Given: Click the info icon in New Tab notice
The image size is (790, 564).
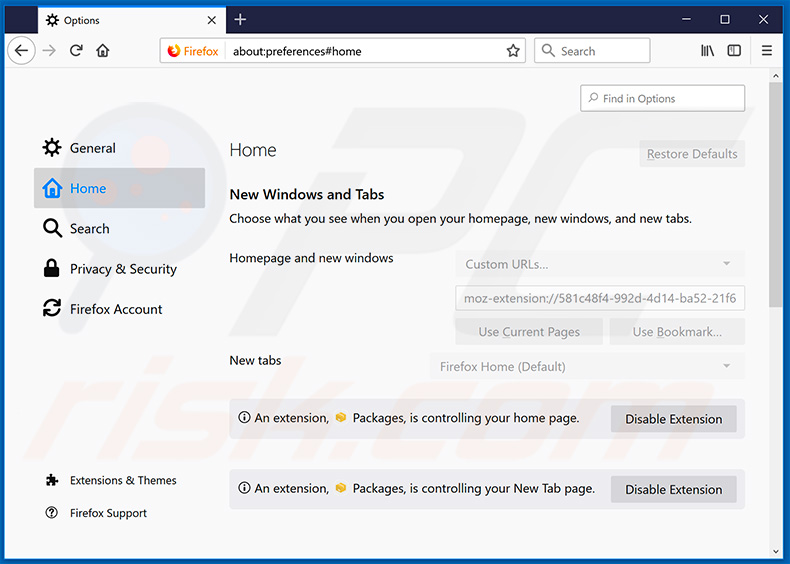Looking at the screenshot, I should (x=244, y=488).
